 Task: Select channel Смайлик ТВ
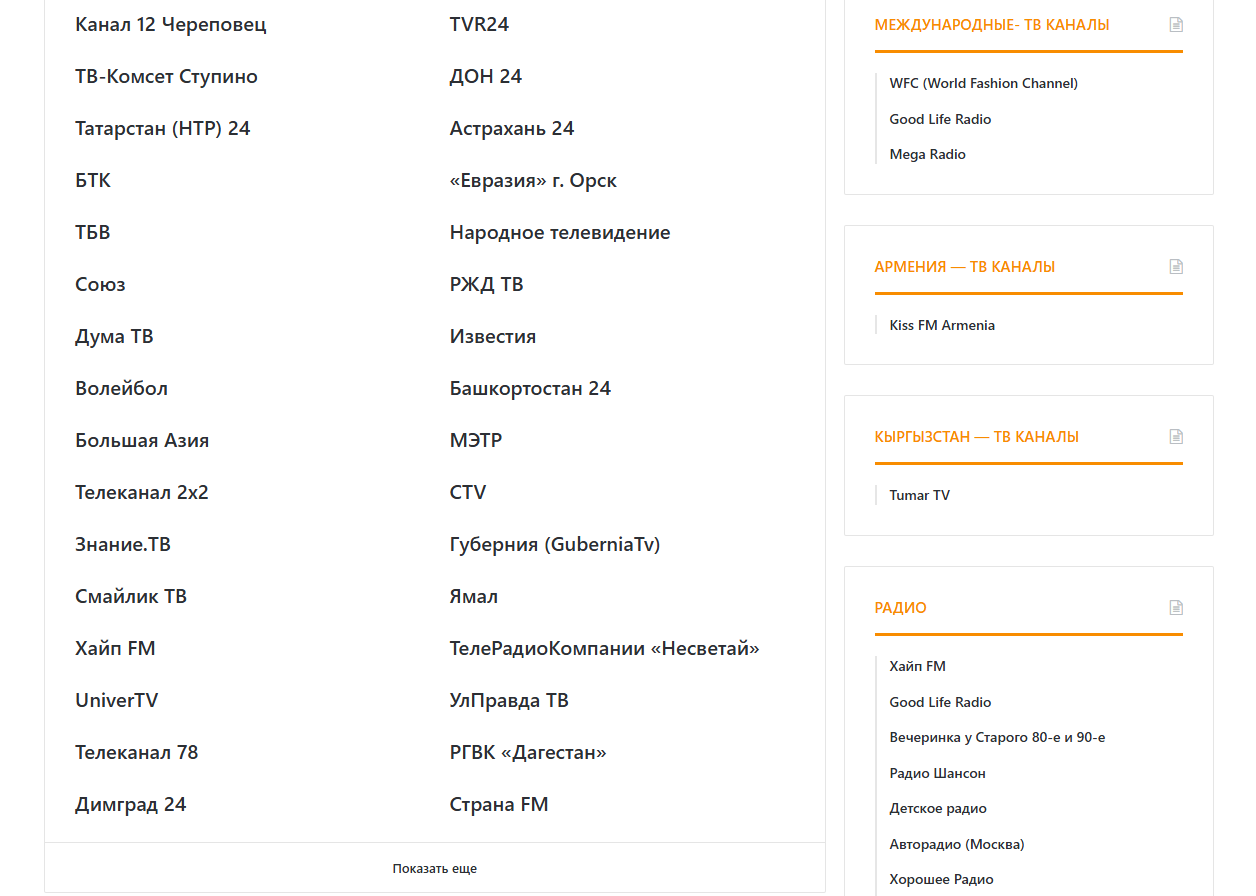click(131, 596)
